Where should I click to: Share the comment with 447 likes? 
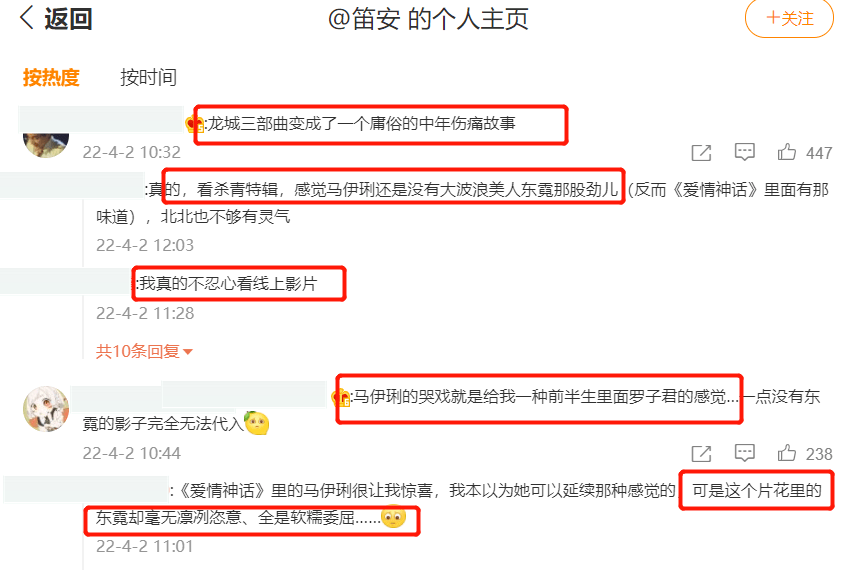tap(701, 153)
